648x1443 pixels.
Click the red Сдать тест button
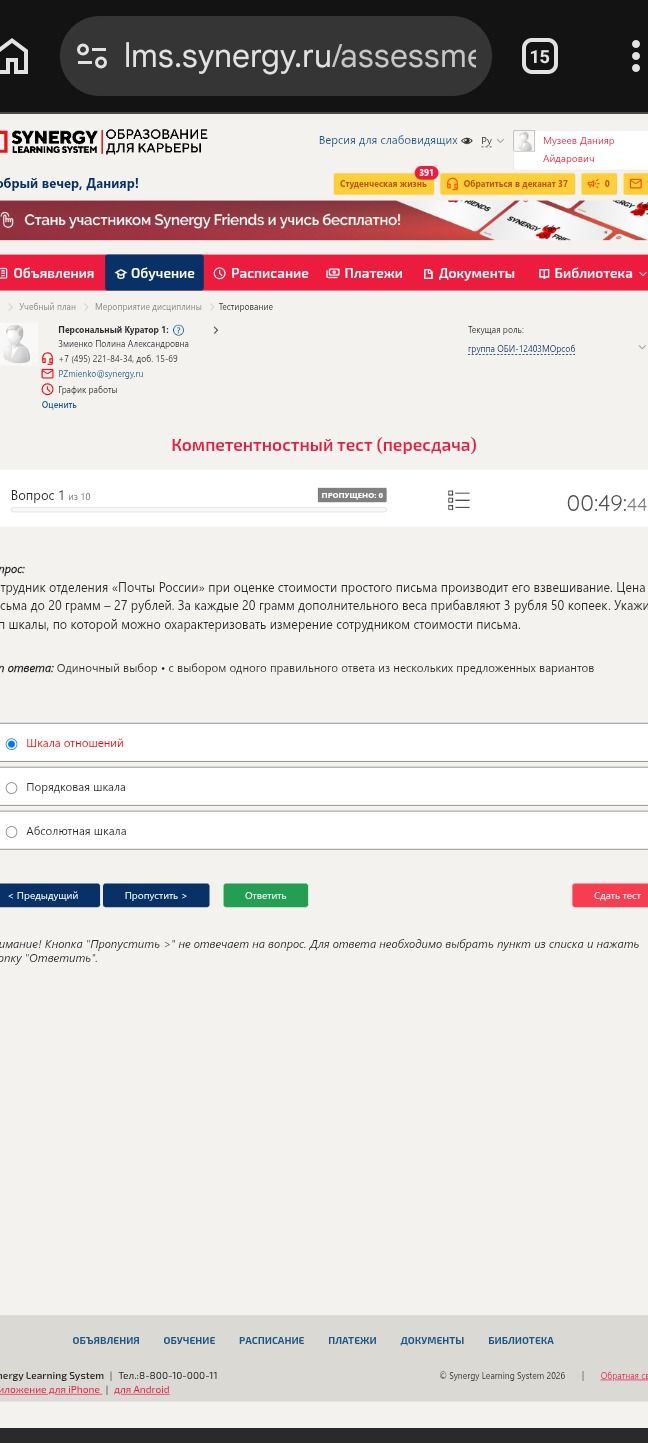click(x=611, y=896)
